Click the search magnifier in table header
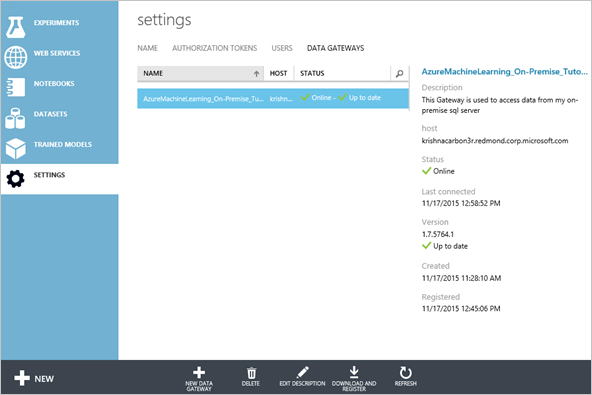Screen dimensions: 592x395 point(399,73)
